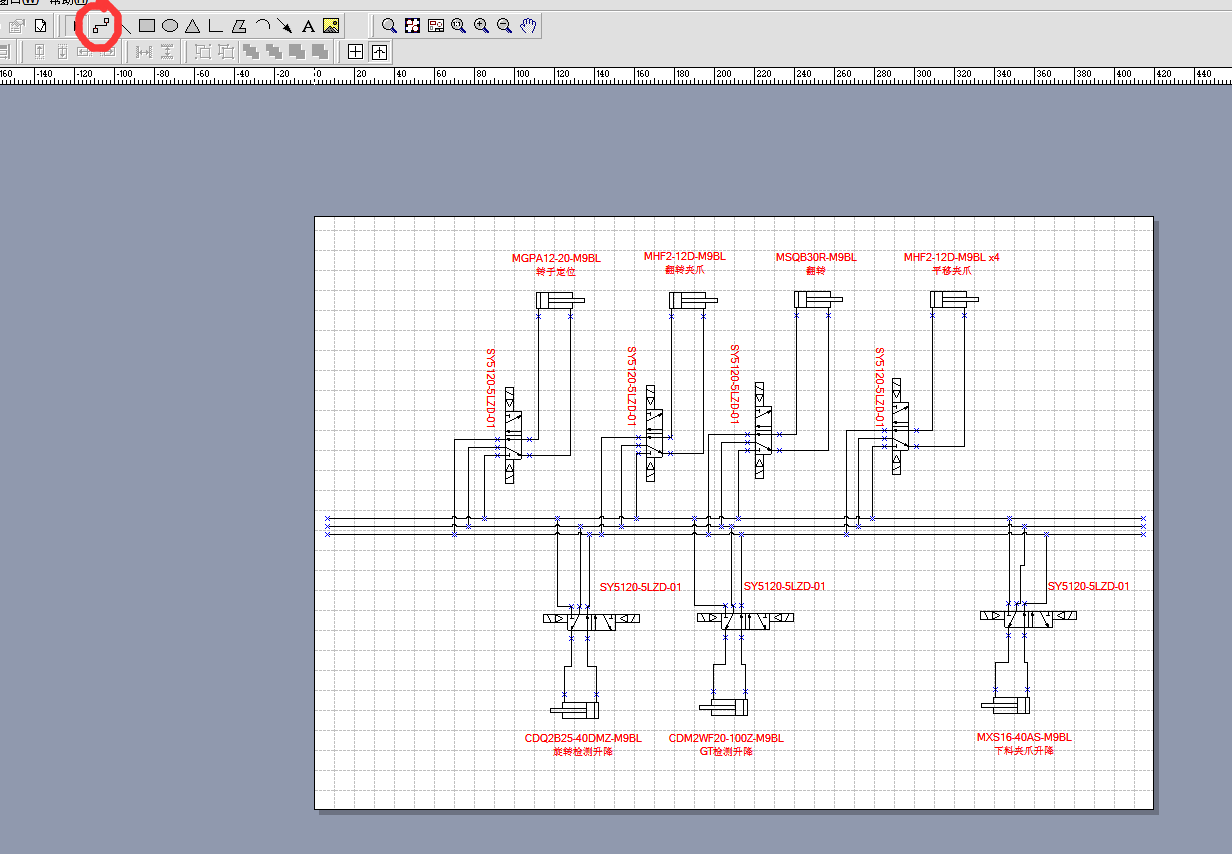Image resolution: width=1232 pixels, height=854 pixels.
Task: Click the boxed up-arrow toolbar button
Action: click(379, 52)
